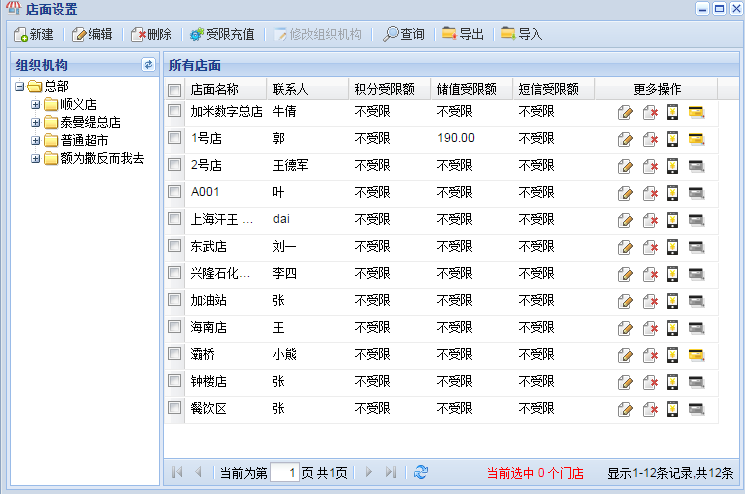This screenshot has height=494, width=745.
Task: Check the box for 加油站
Action: click(x=175, y=300)
